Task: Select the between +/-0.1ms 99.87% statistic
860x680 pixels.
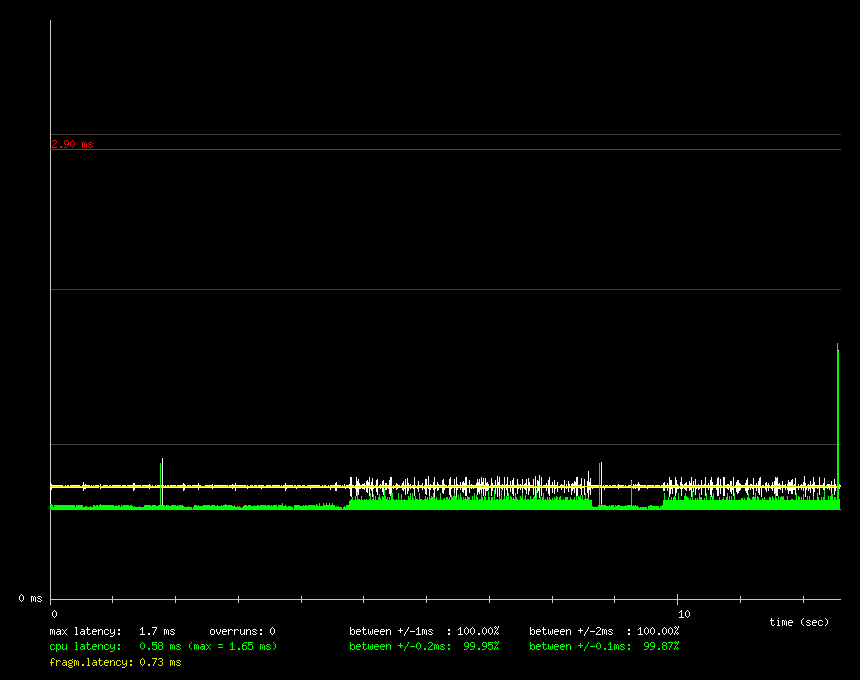Action: [x=604, y=646]
